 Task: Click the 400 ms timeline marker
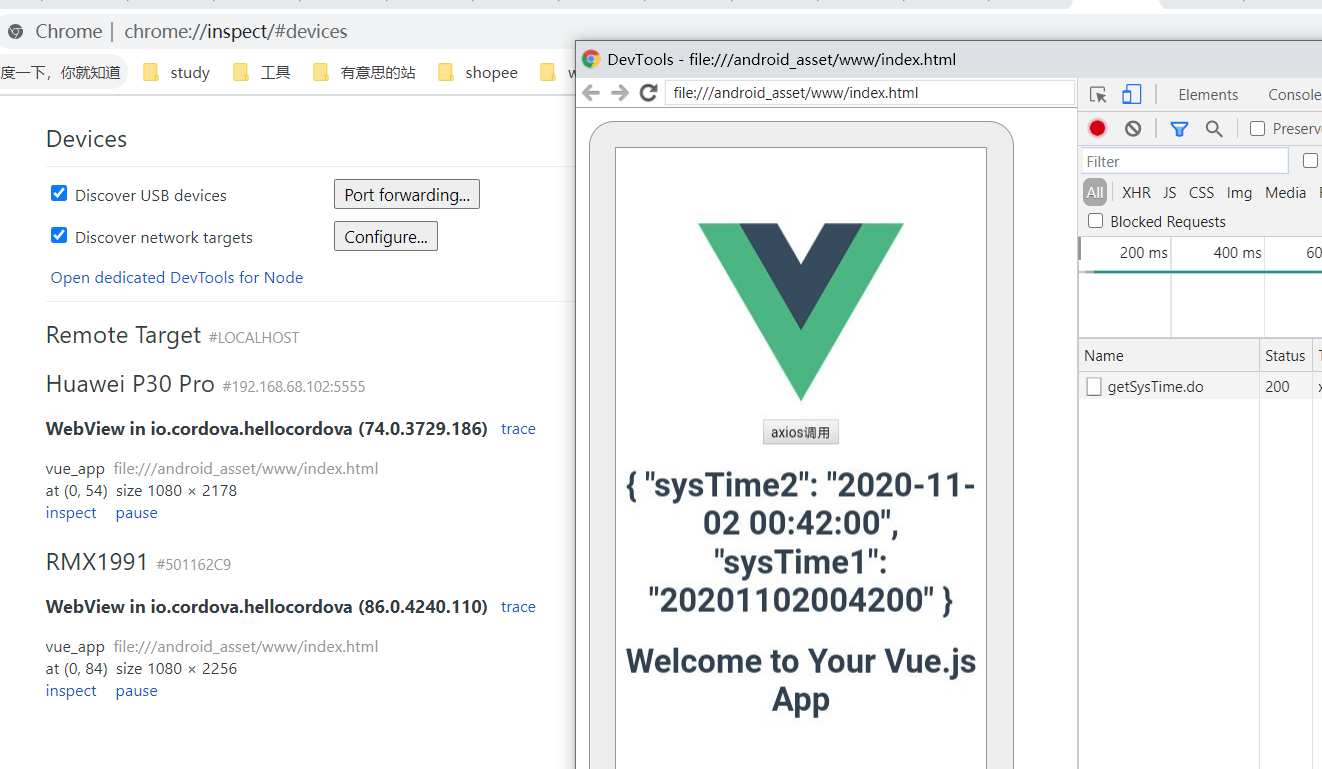point(1238,253)
